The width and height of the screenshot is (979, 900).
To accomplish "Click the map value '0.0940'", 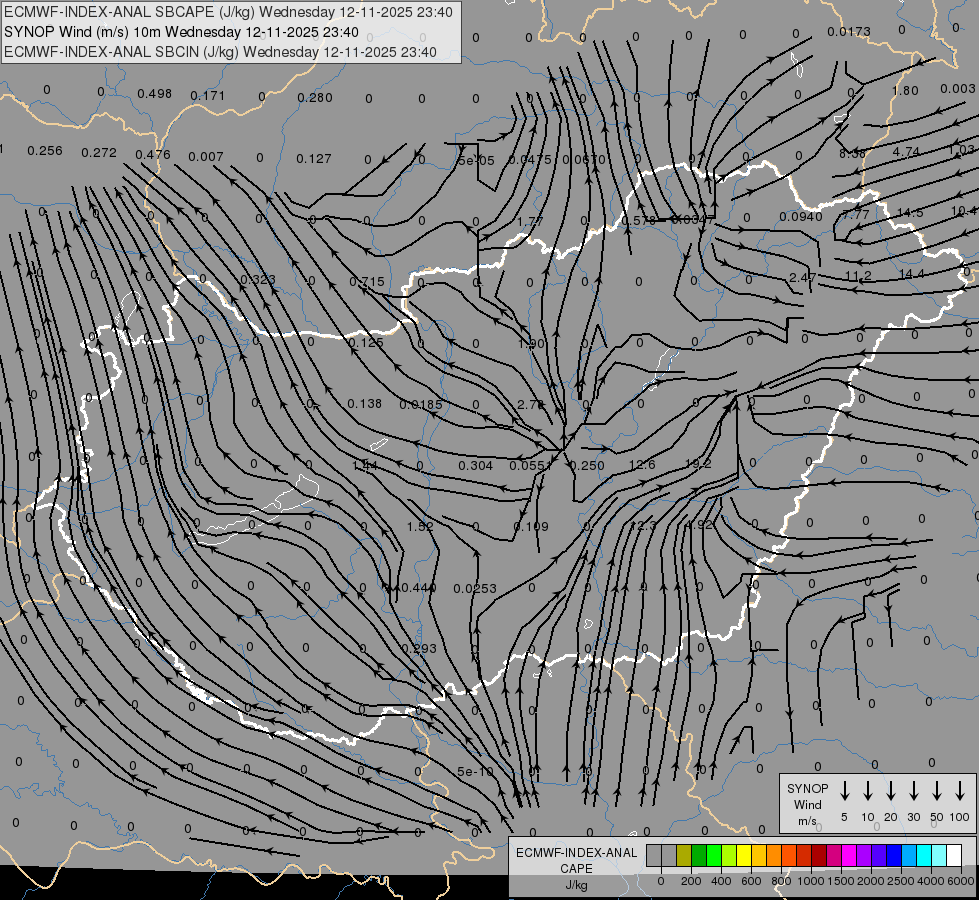I will click(x=801, y=217).
